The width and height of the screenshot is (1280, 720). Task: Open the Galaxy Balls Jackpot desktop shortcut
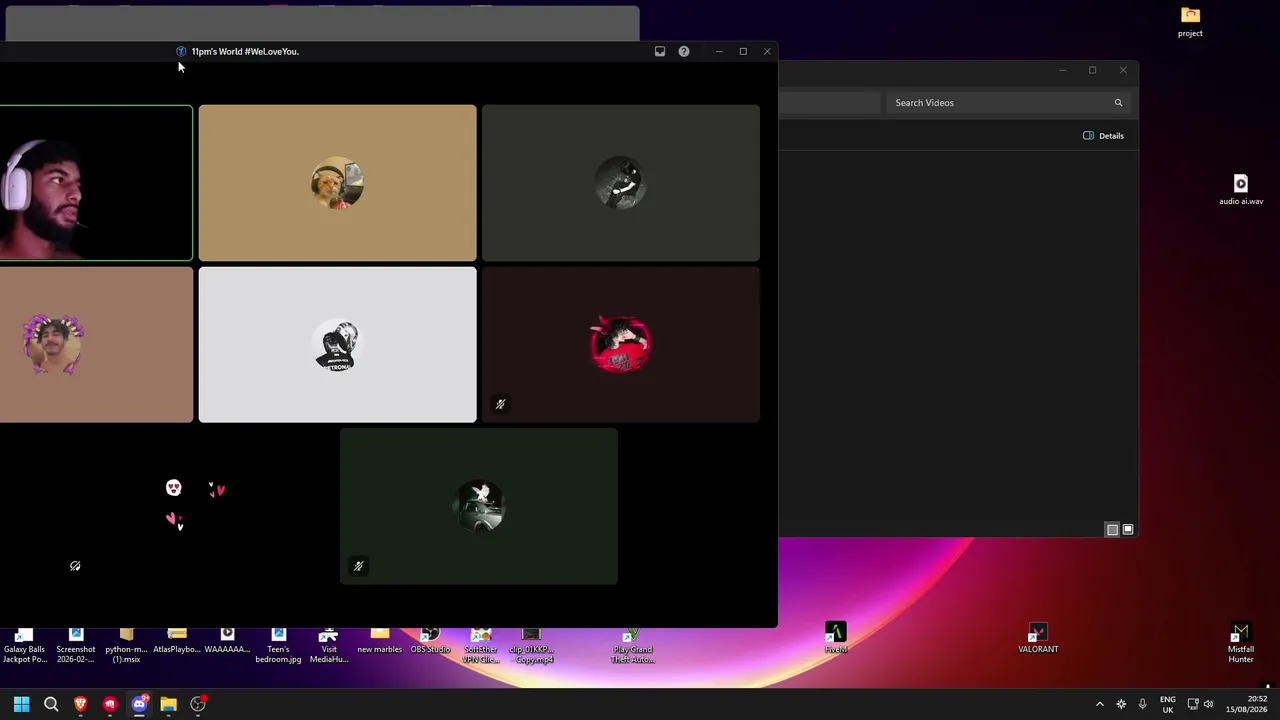[24, 646]
